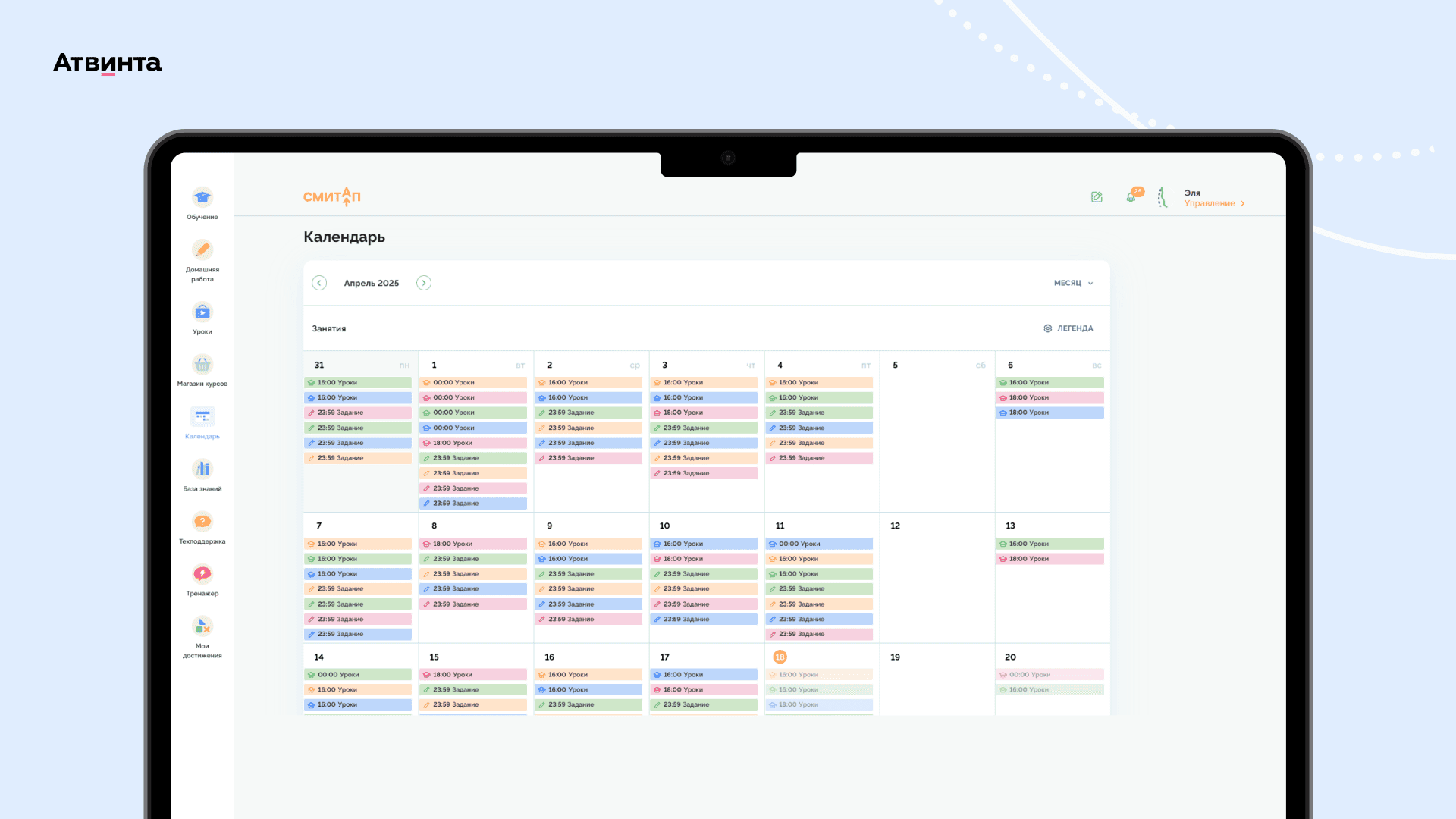This screenshot has height=819, width=1456.
Task: Select the Календарь sidebar tab
Action: [202, 418]
